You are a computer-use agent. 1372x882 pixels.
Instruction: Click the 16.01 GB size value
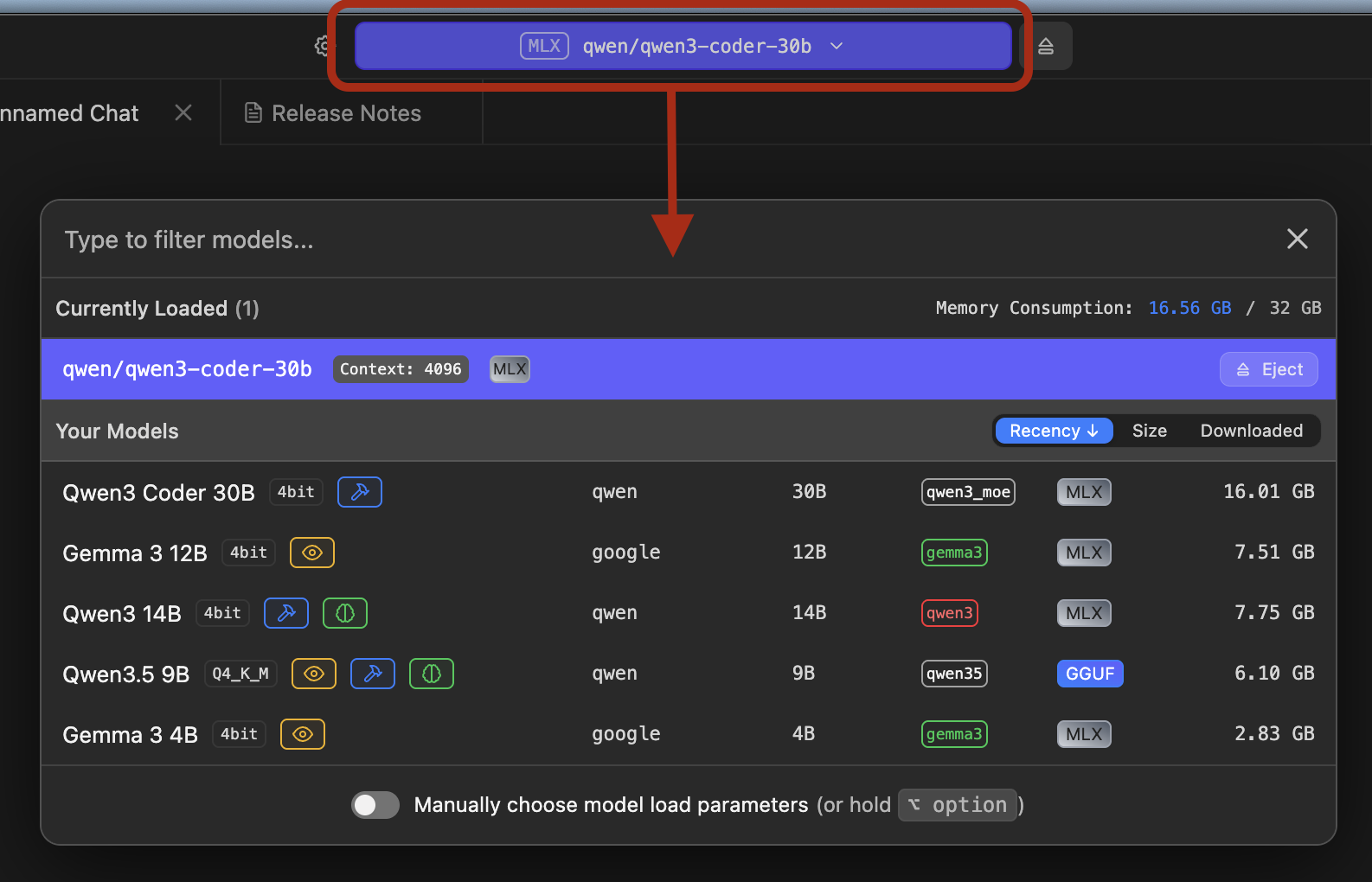tap(1268, 492)
